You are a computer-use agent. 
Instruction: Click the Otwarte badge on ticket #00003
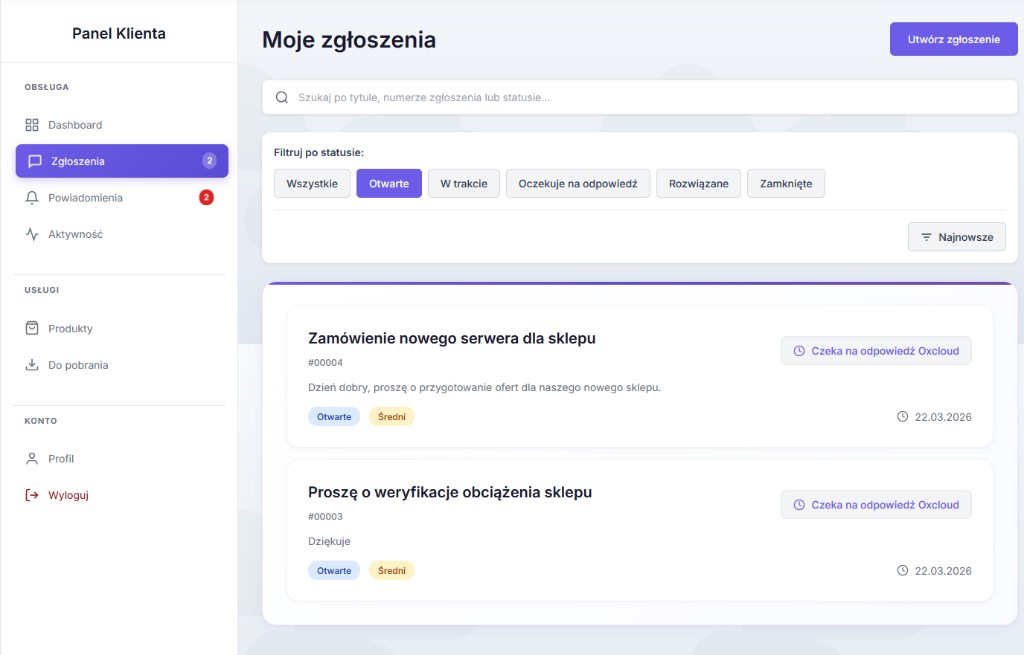pyautogui.click(x=334, y=570)
